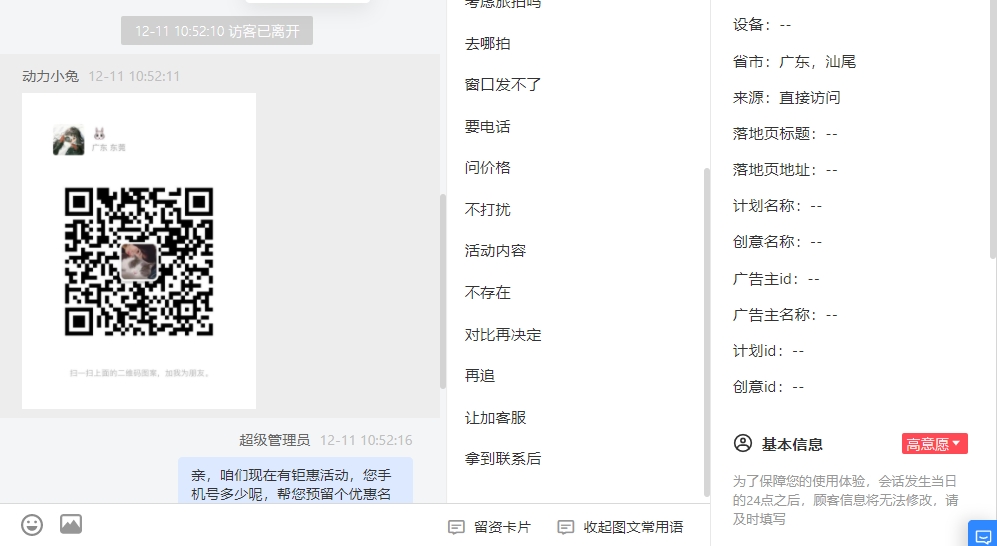Click the 留资卡片 card icon
This screenshot has height=546, width=997.
tap(456, 527)
